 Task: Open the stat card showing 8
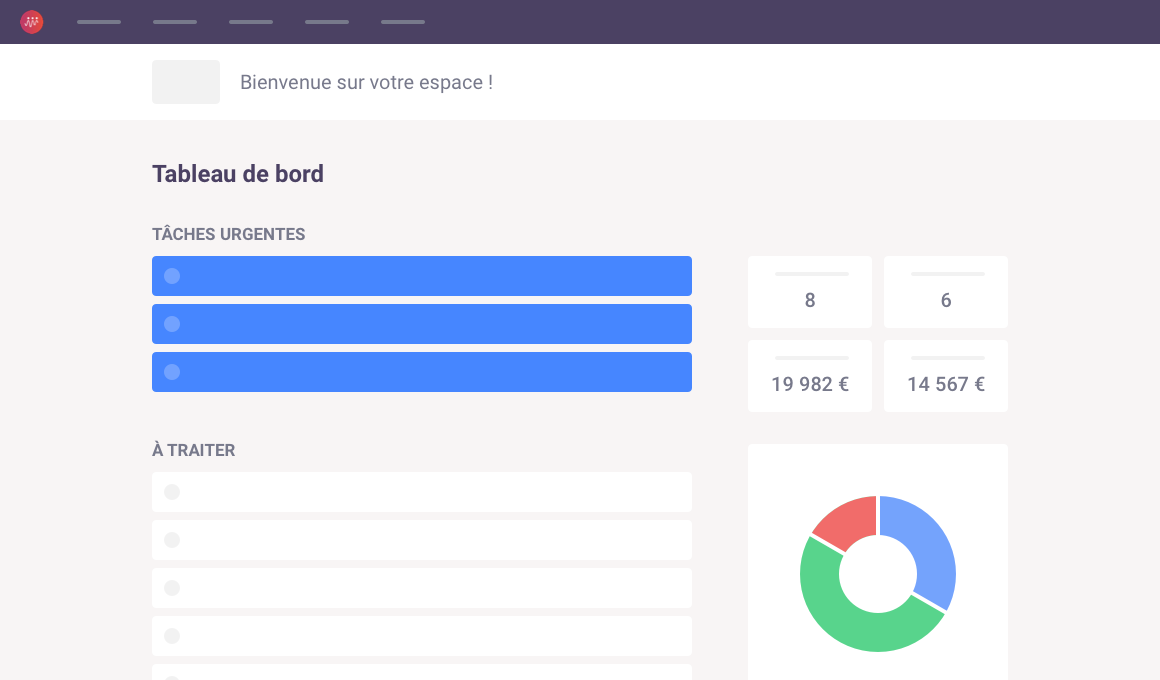[x=810, y=292]
